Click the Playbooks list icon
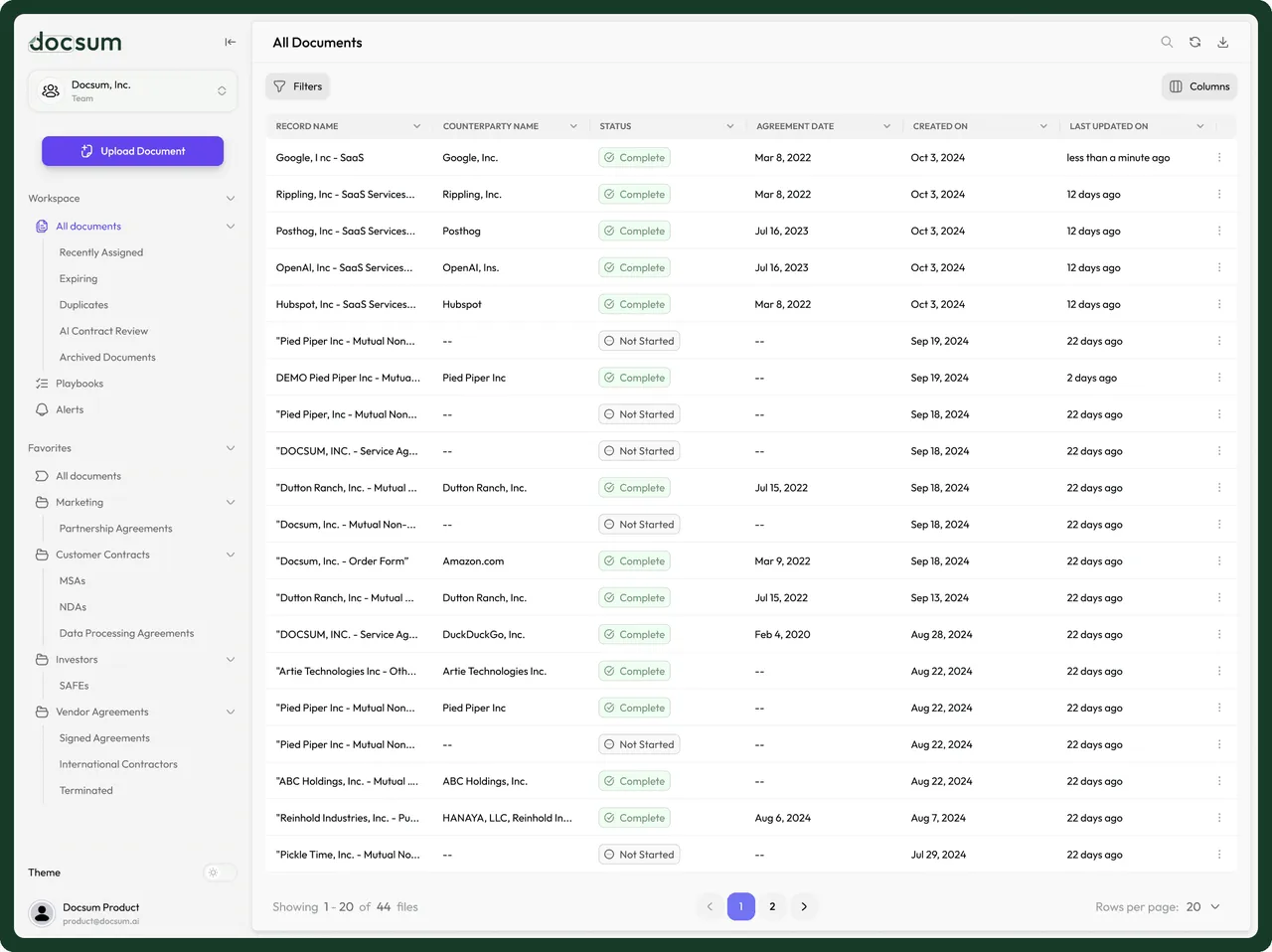Viewport: 1272px width, 952px height. coord(42,384)
